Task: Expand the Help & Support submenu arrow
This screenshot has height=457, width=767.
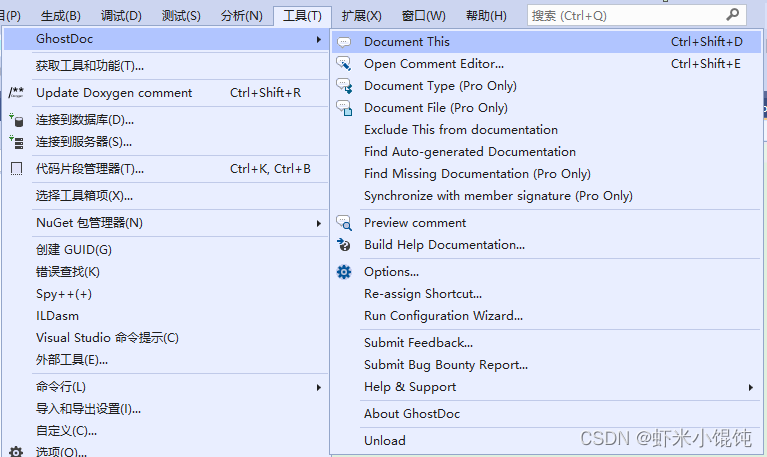Action: [750, 387]
